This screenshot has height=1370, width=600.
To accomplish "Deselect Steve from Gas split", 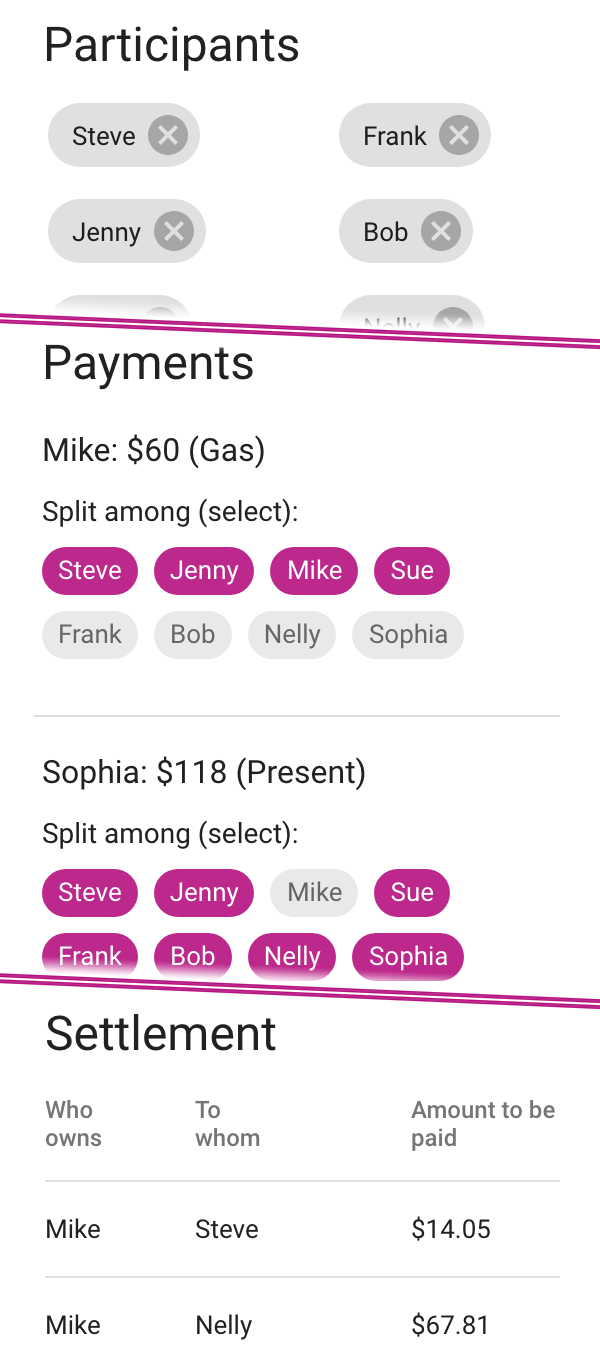I will [x=90, y=571].
